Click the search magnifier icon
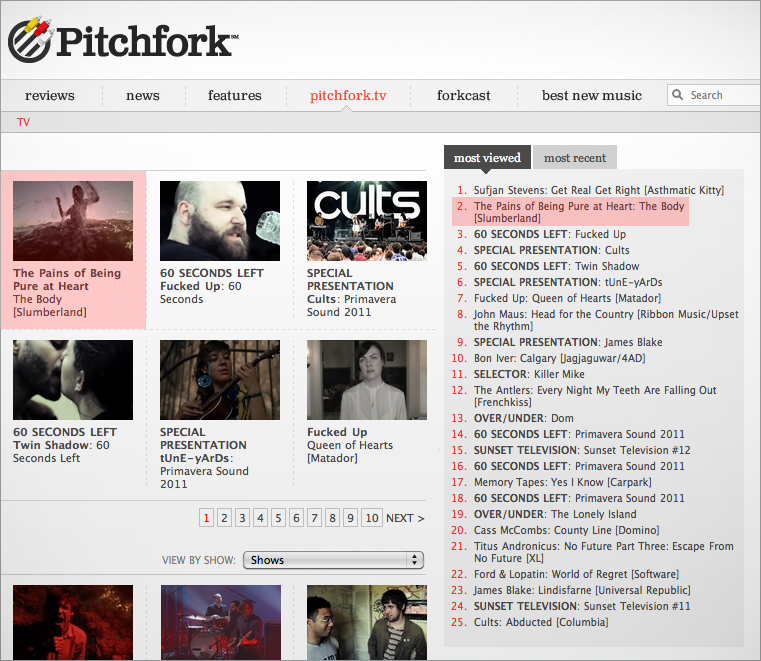This screenshot has width=761, height=661. (x=678, y=95)
